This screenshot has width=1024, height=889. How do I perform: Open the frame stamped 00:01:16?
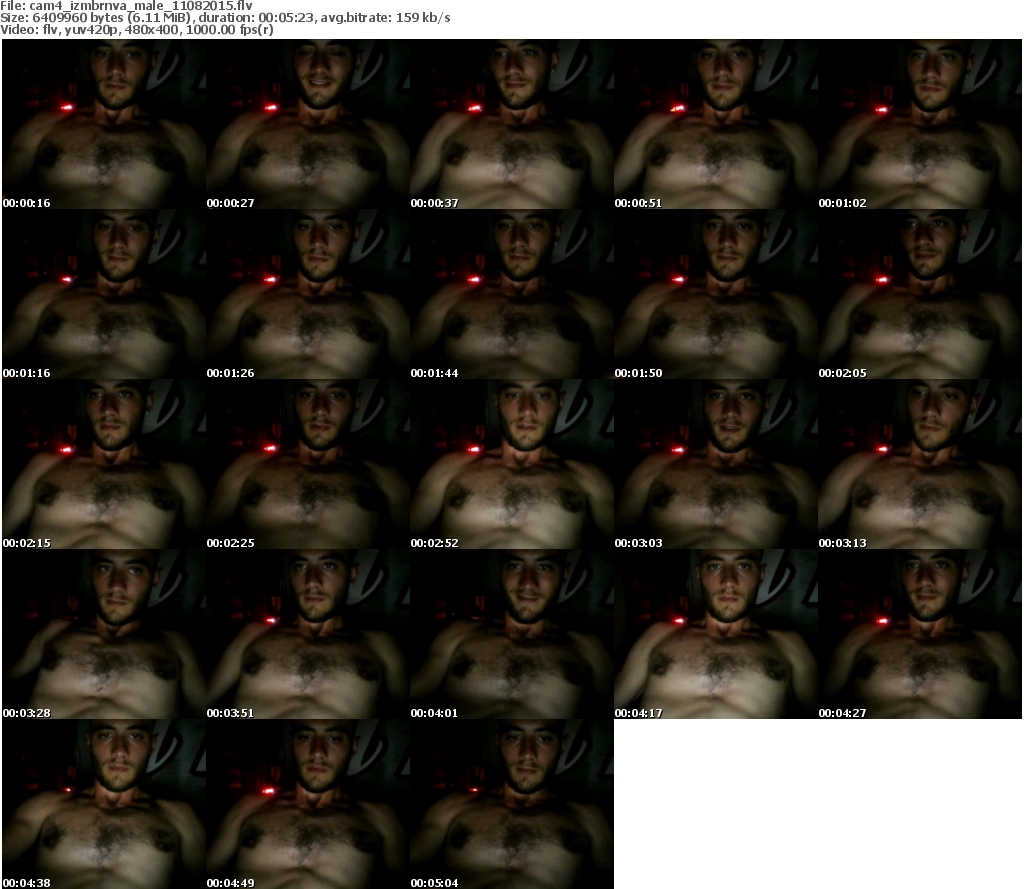(104, 294)
